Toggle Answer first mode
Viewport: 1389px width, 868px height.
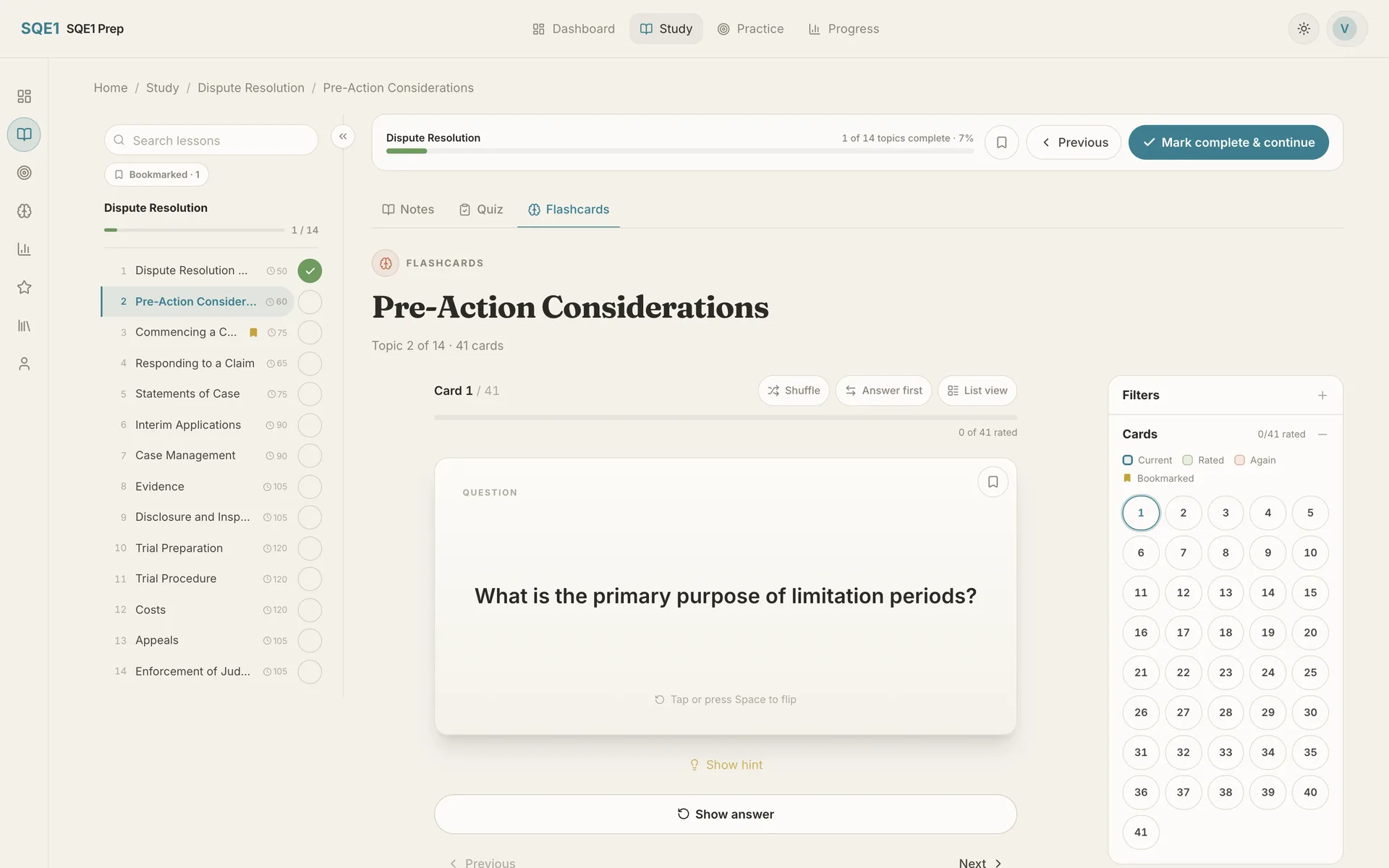[883, 391]
